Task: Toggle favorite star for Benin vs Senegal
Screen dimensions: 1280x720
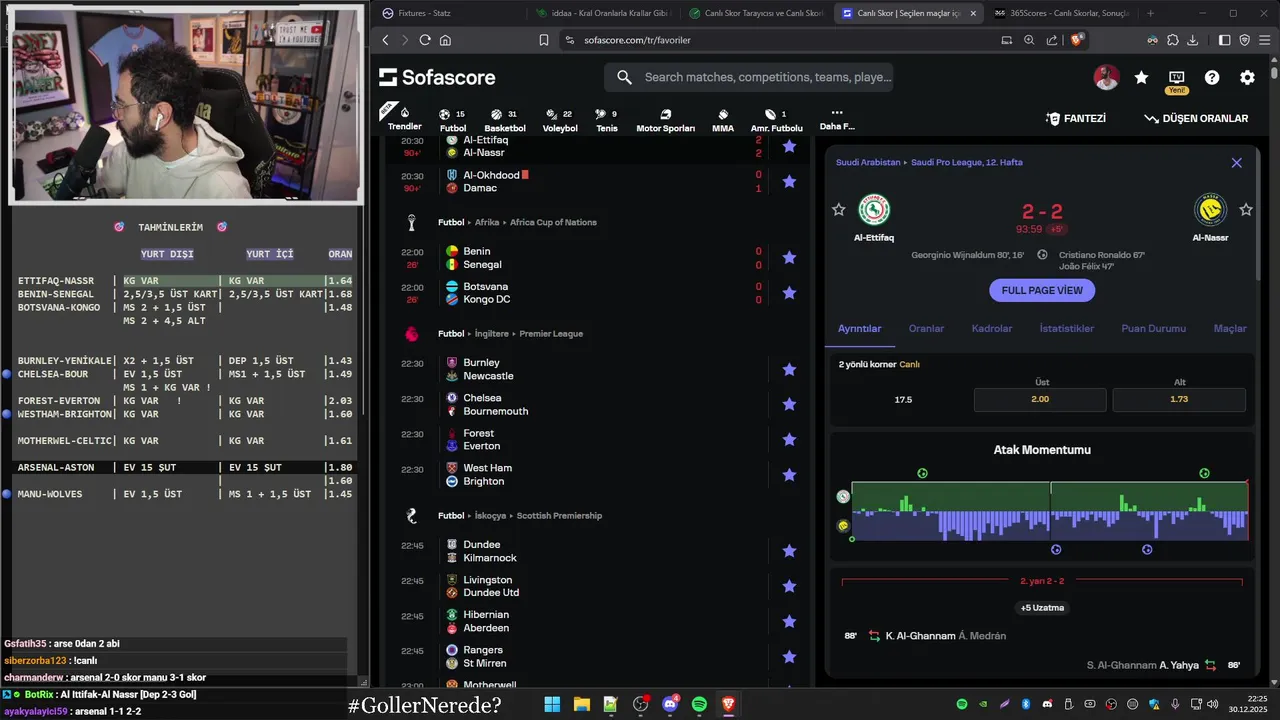Action: tap(789, 257)
